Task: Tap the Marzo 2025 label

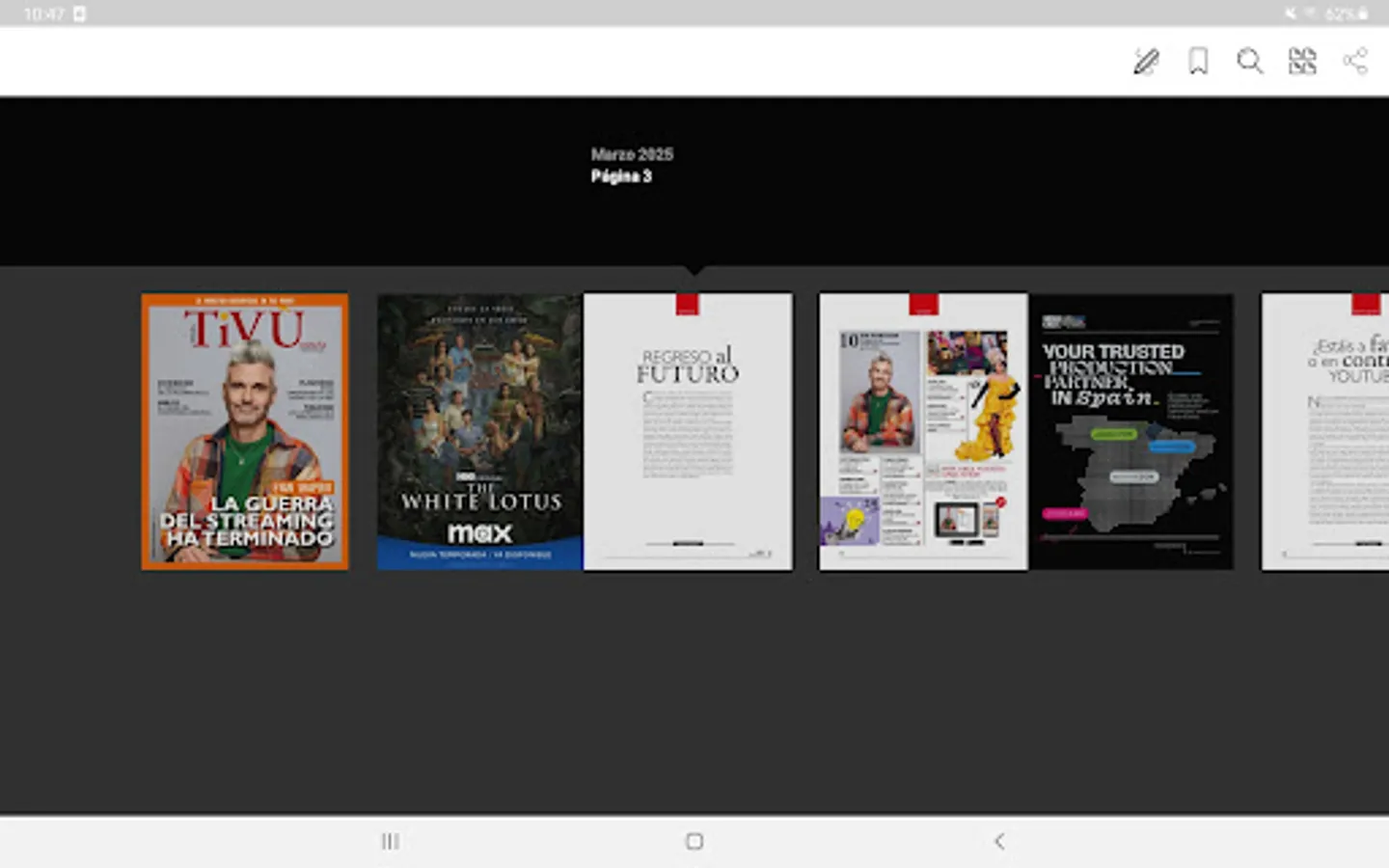Action: (x=632, y=154)
